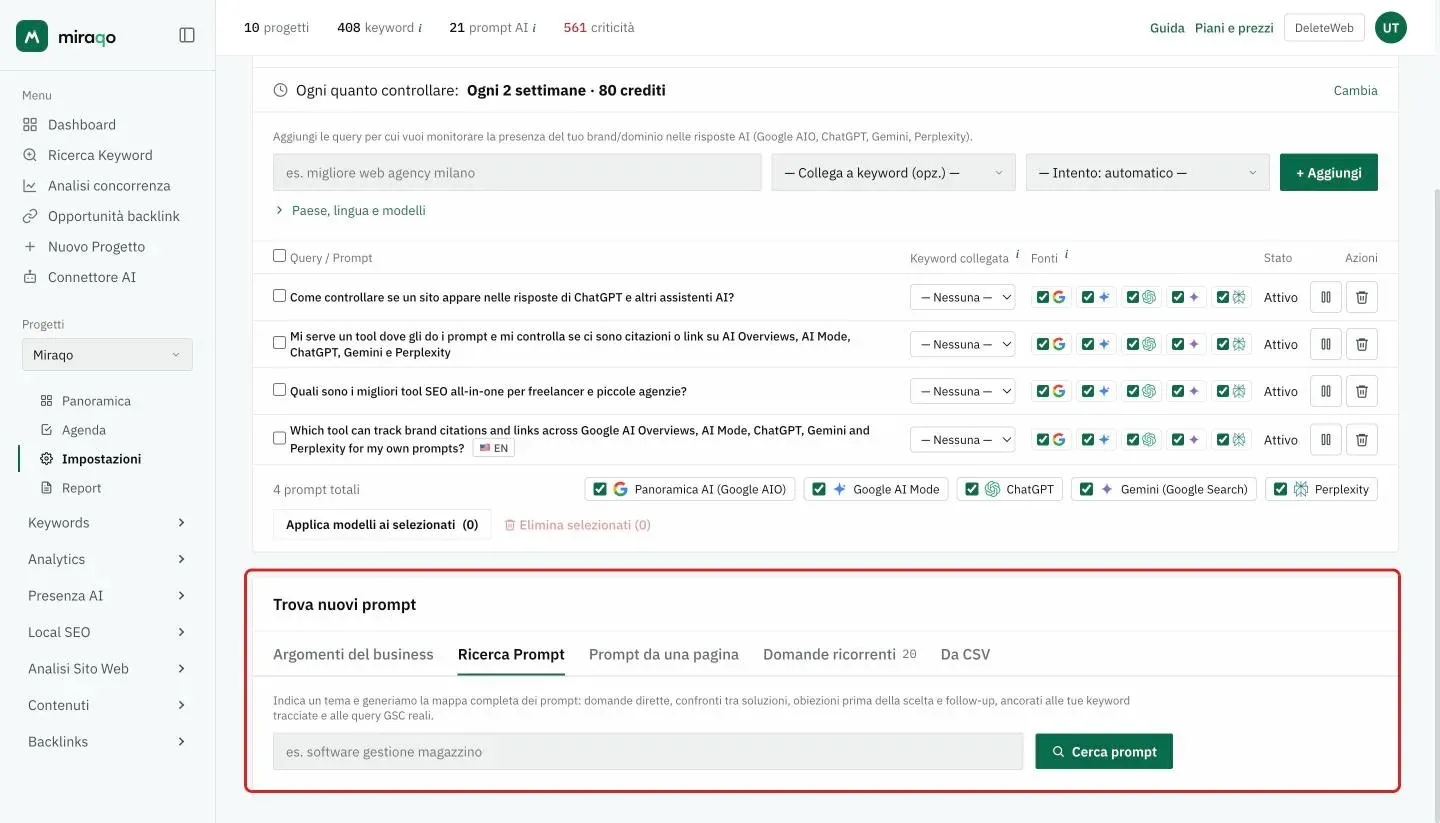
Task: Open the UT user avatar menu
Action: 1390,28
